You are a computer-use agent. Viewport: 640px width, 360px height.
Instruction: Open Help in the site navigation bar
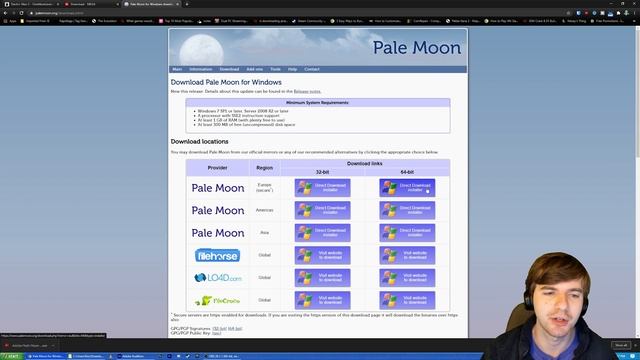click(x=292, y=69)
